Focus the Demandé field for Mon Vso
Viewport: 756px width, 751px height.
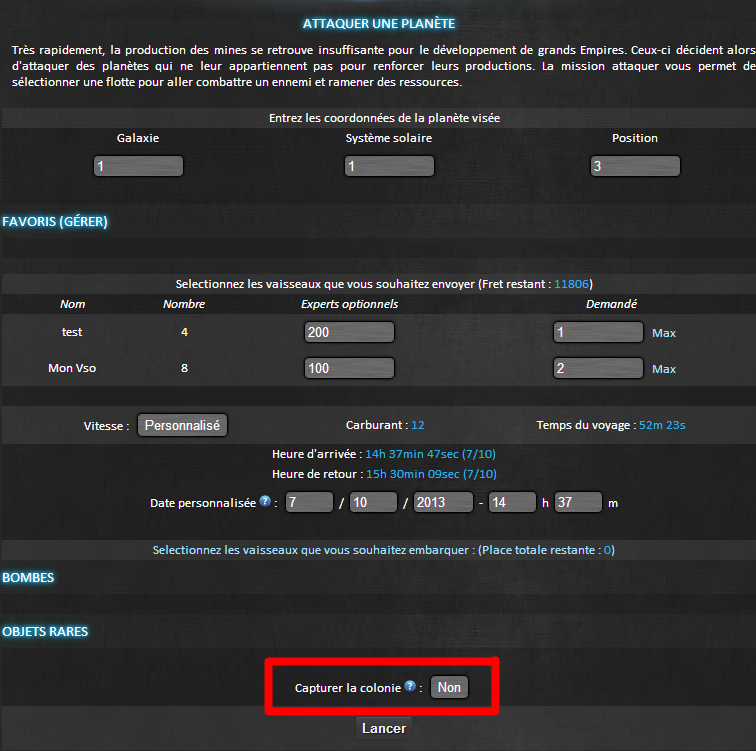point(598,368)
